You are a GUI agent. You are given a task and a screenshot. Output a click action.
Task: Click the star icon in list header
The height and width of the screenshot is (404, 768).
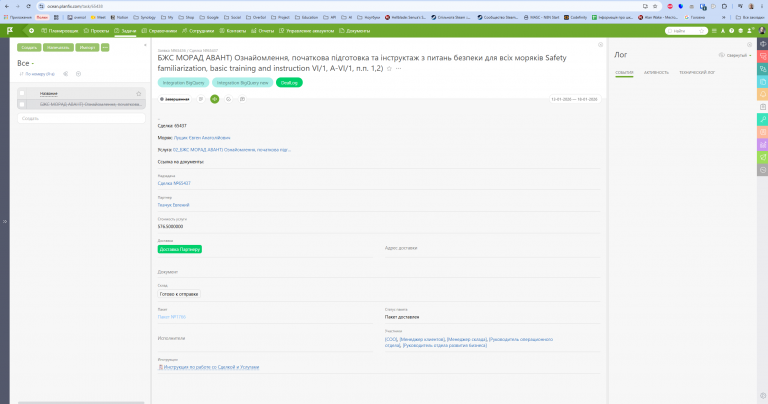[x=139, y=94]
